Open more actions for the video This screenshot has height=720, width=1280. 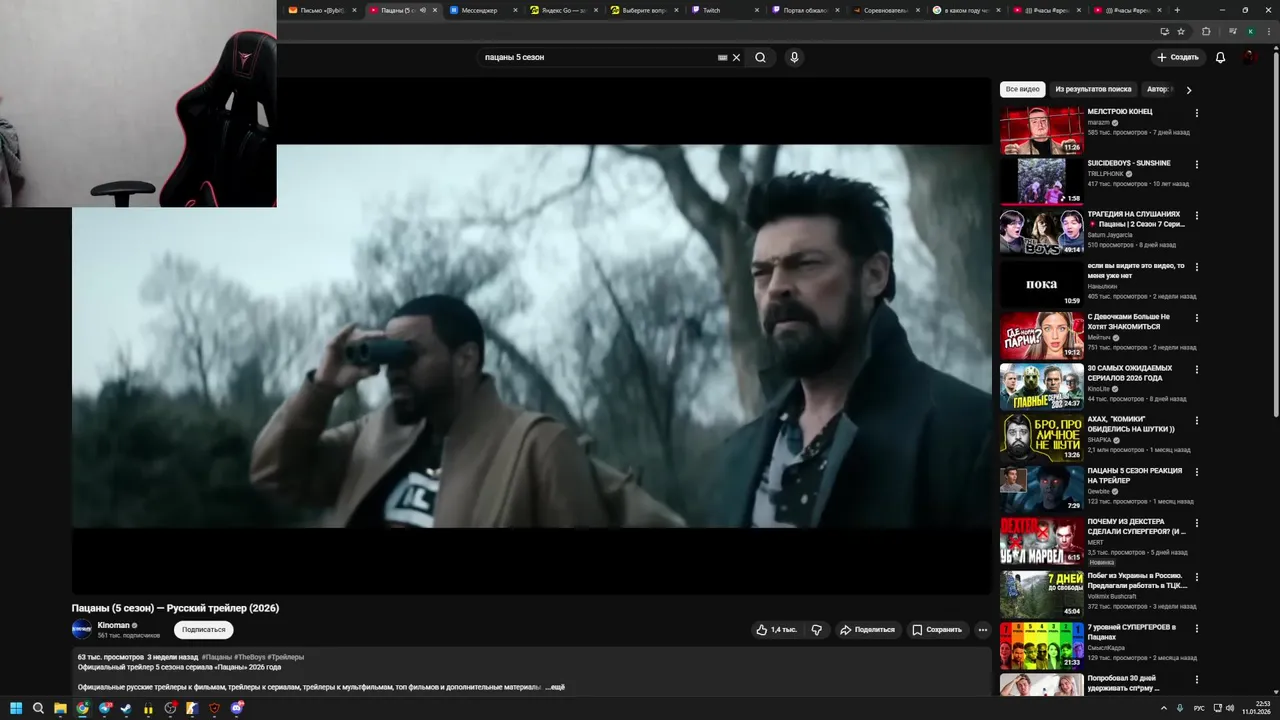click(982, 630)
